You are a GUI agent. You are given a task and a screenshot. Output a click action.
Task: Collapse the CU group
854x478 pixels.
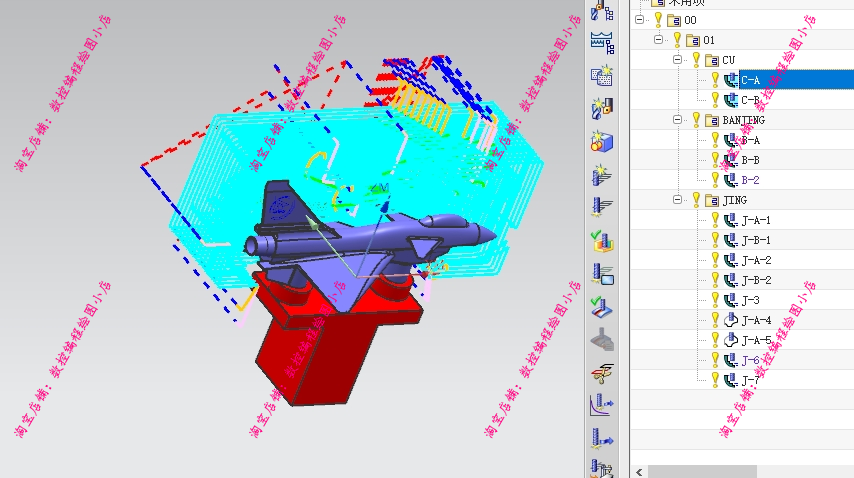tap(678, 59)
